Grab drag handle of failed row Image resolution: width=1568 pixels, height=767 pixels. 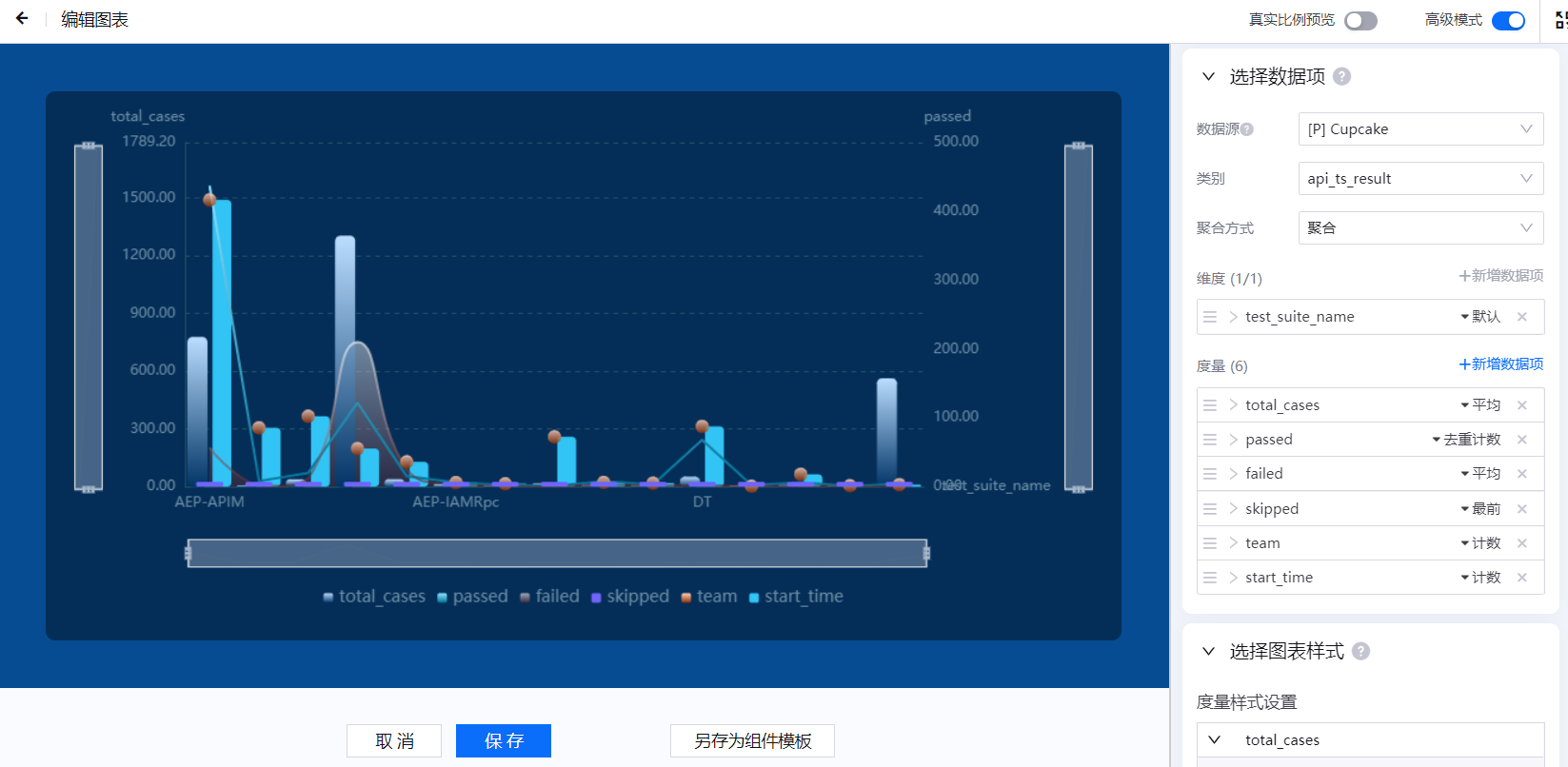pos(1210,474)
